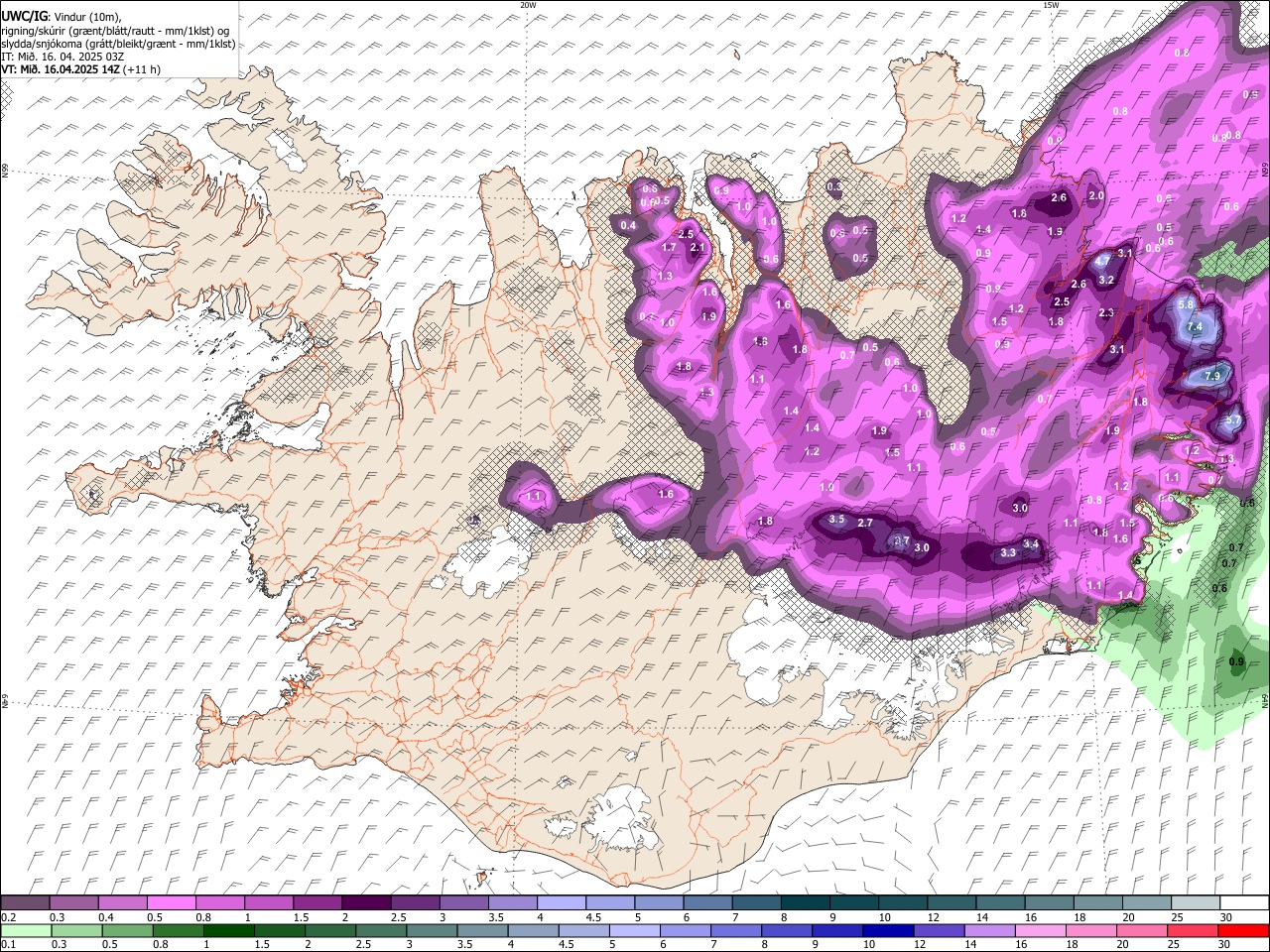Select the 7.9 precipitation value on the map
Image resolution: width=1270 pixels, height=952 pixels.
click(1211, 377)
